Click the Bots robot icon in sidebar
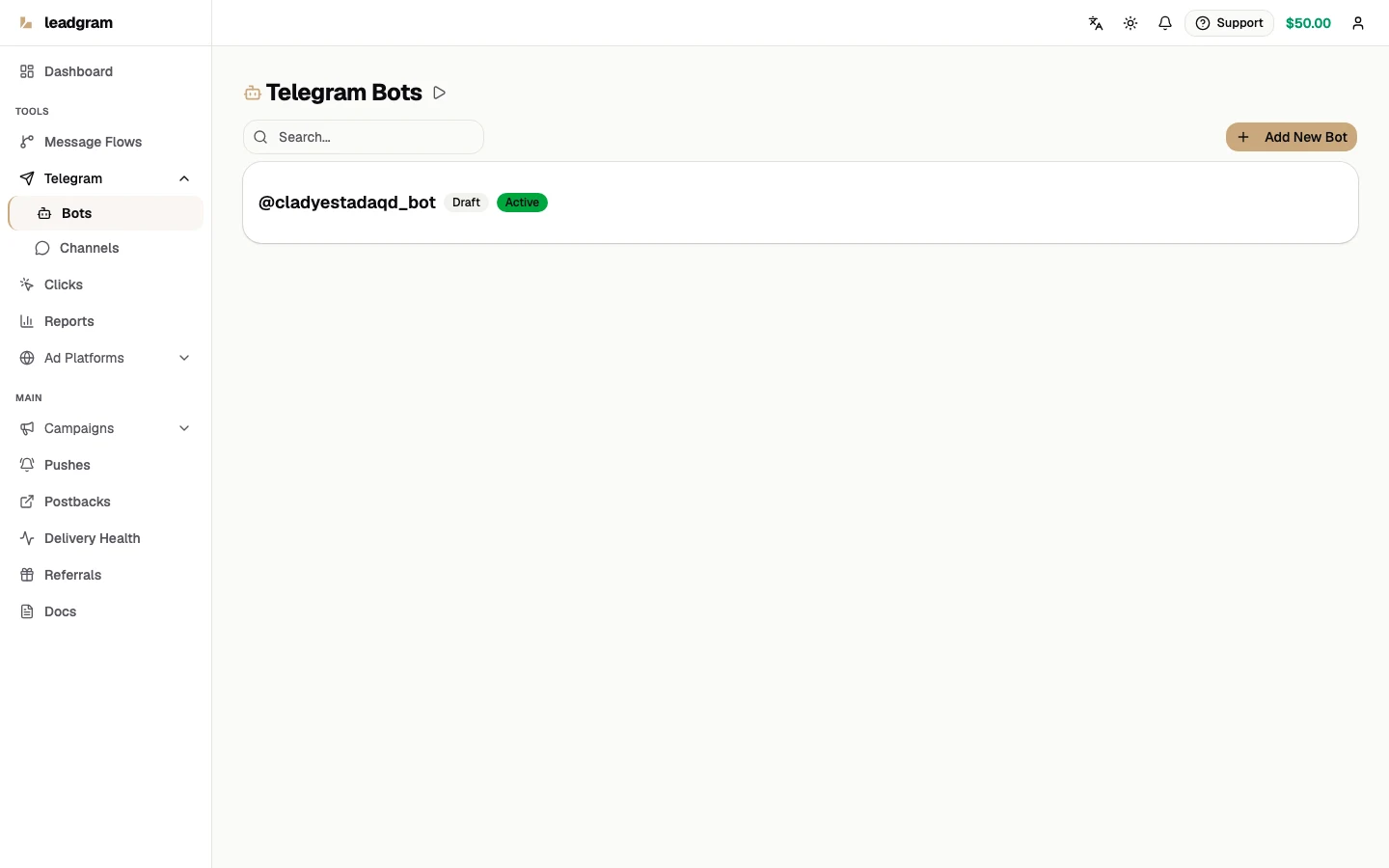 point(44,213)
